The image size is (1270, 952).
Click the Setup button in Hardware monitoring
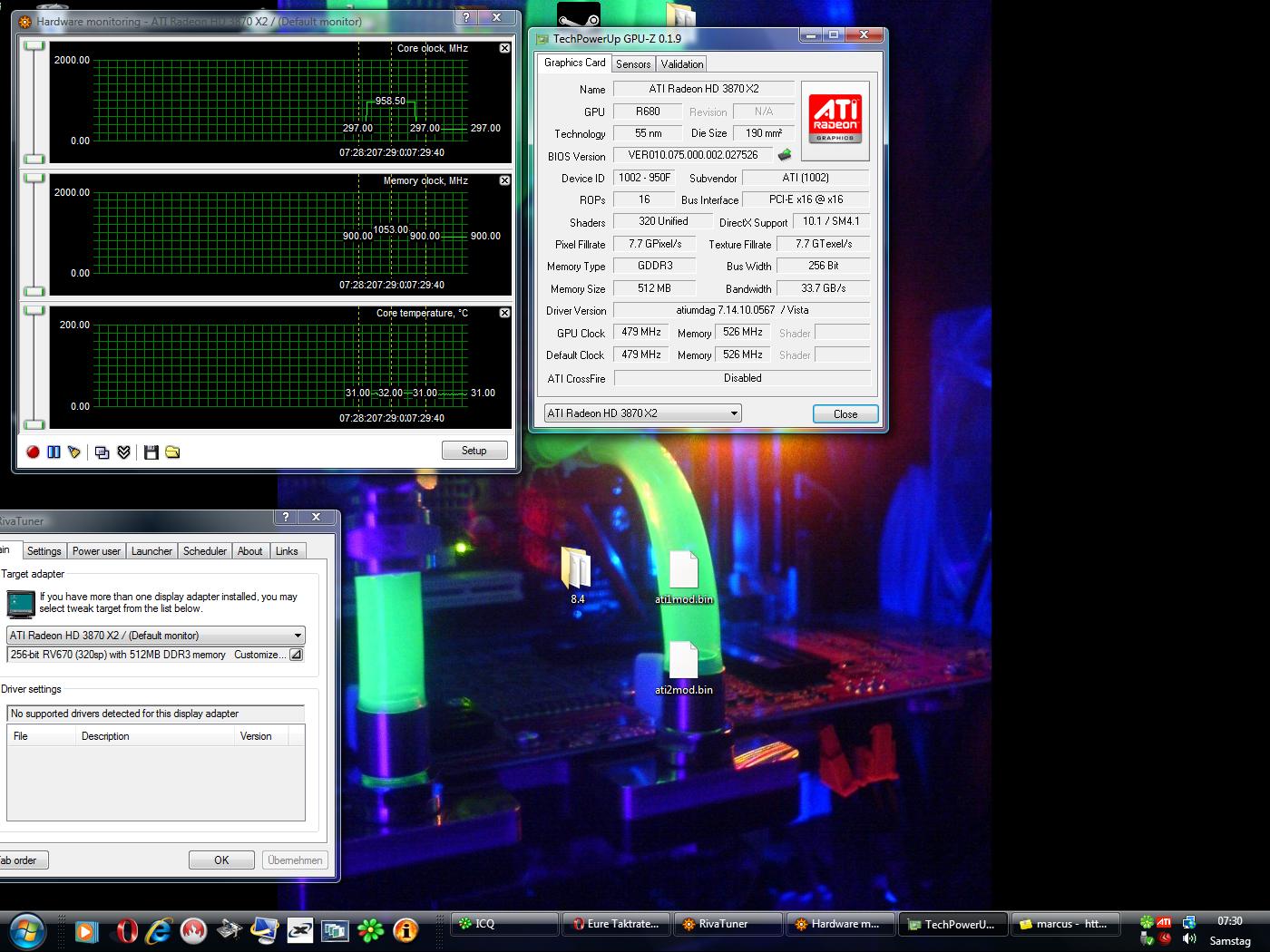pos(474,451)
